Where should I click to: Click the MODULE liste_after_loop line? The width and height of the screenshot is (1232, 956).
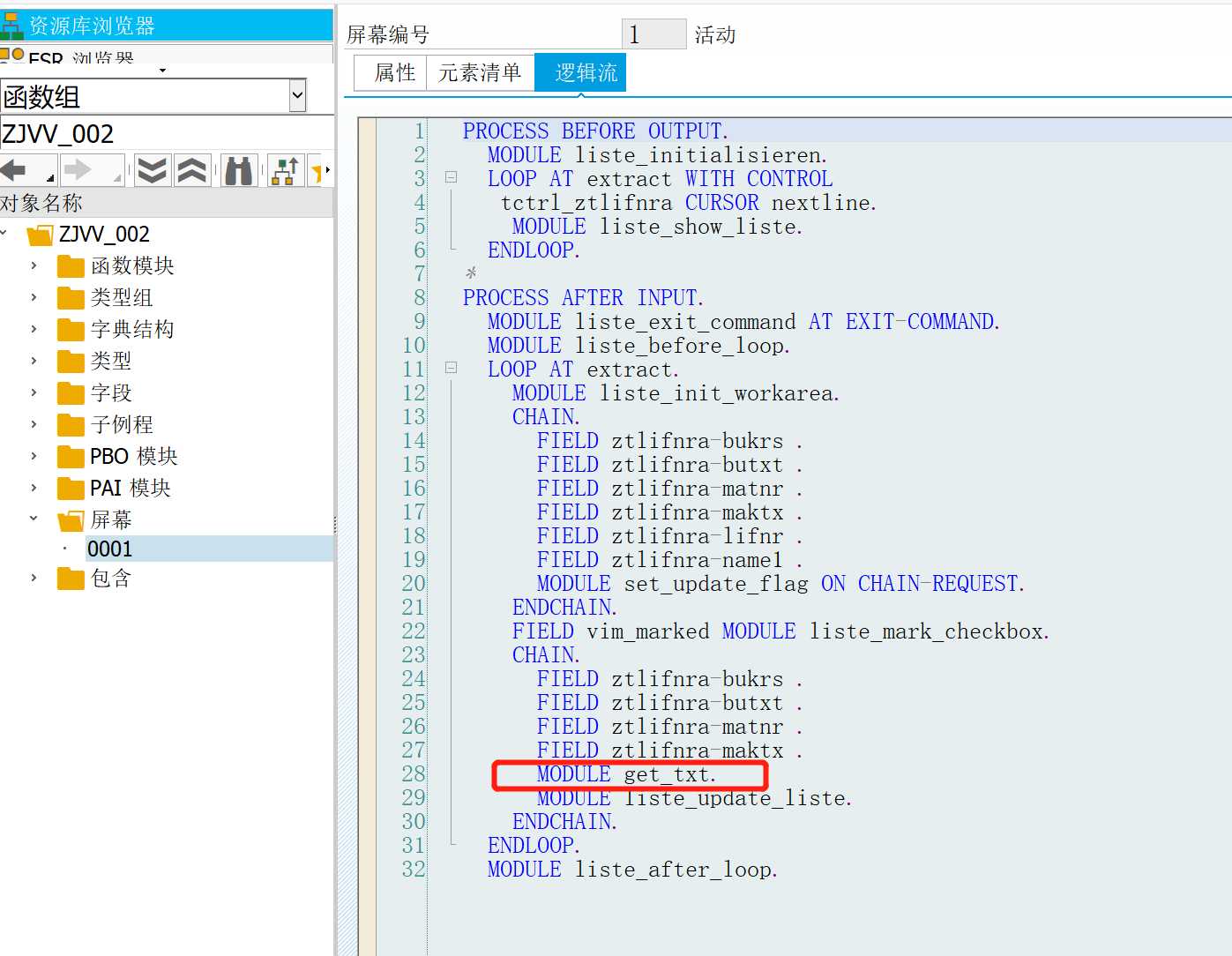[x=632, y=869]
